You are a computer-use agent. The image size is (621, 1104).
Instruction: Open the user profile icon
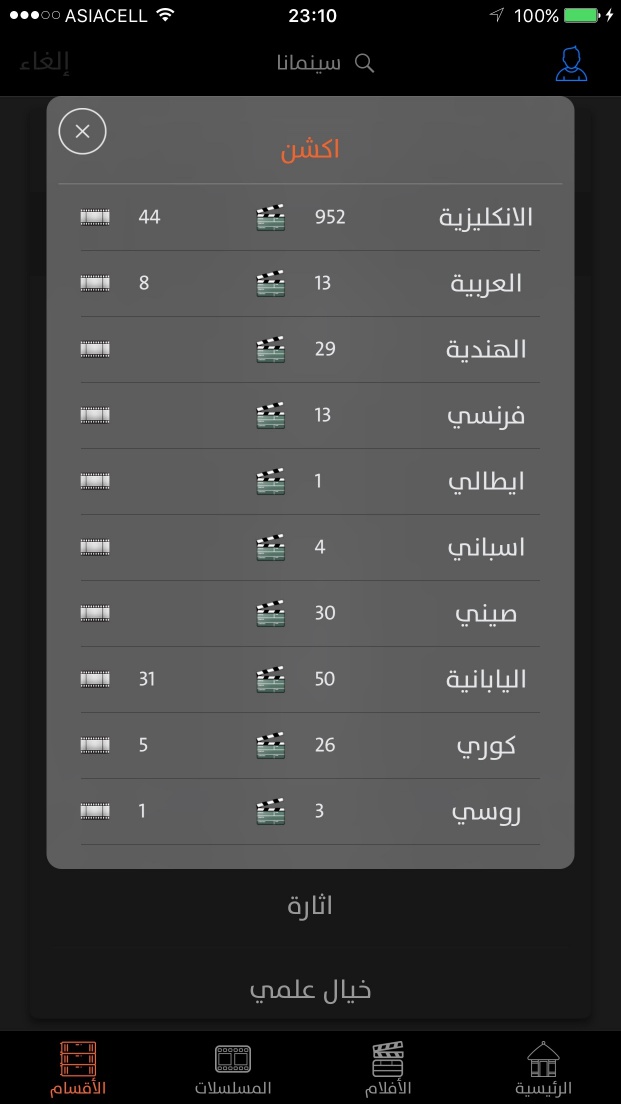click(x=571, y=63)
